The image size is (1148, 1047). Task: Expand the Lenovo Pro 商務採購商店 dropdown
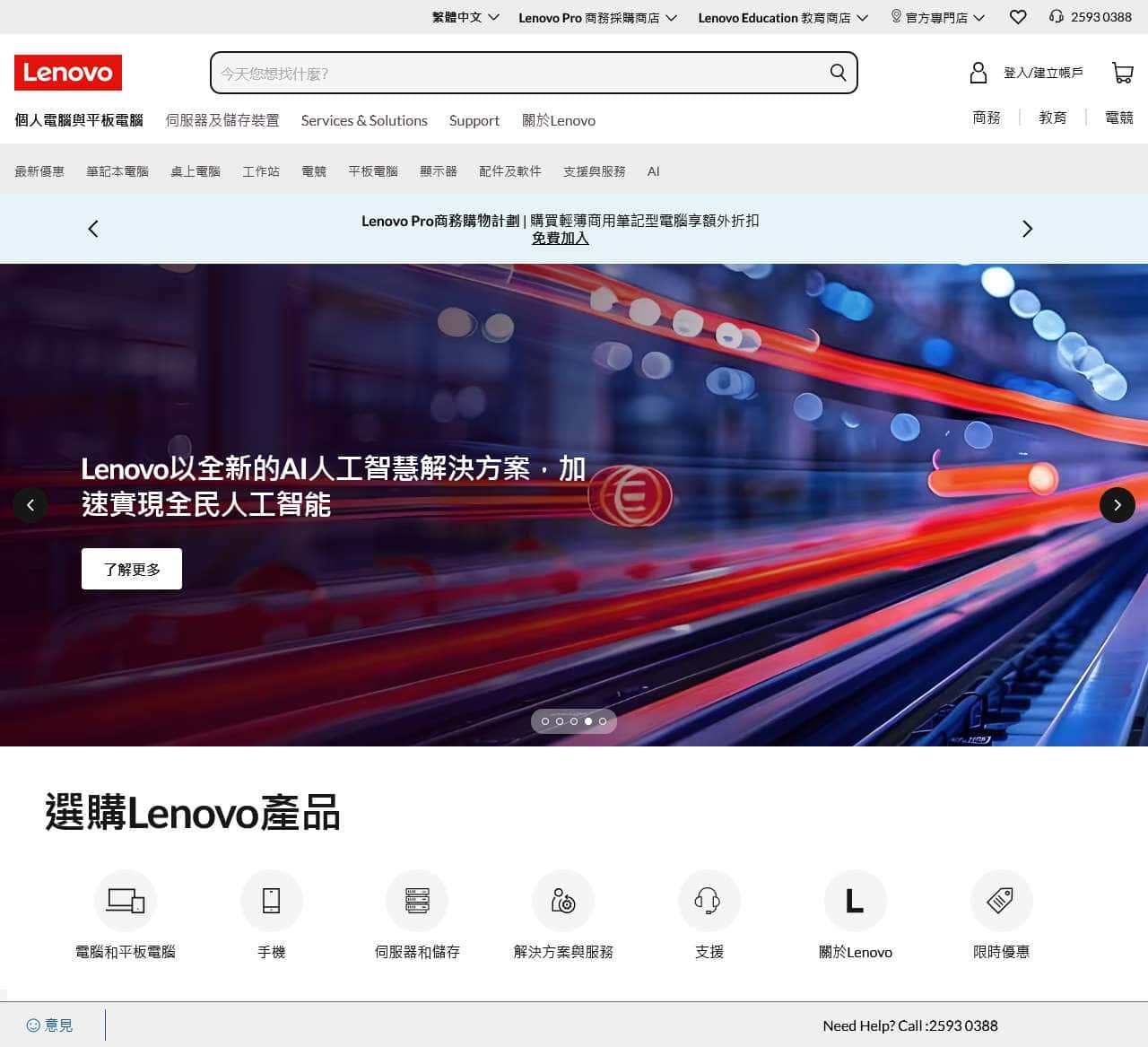(598, 17)
